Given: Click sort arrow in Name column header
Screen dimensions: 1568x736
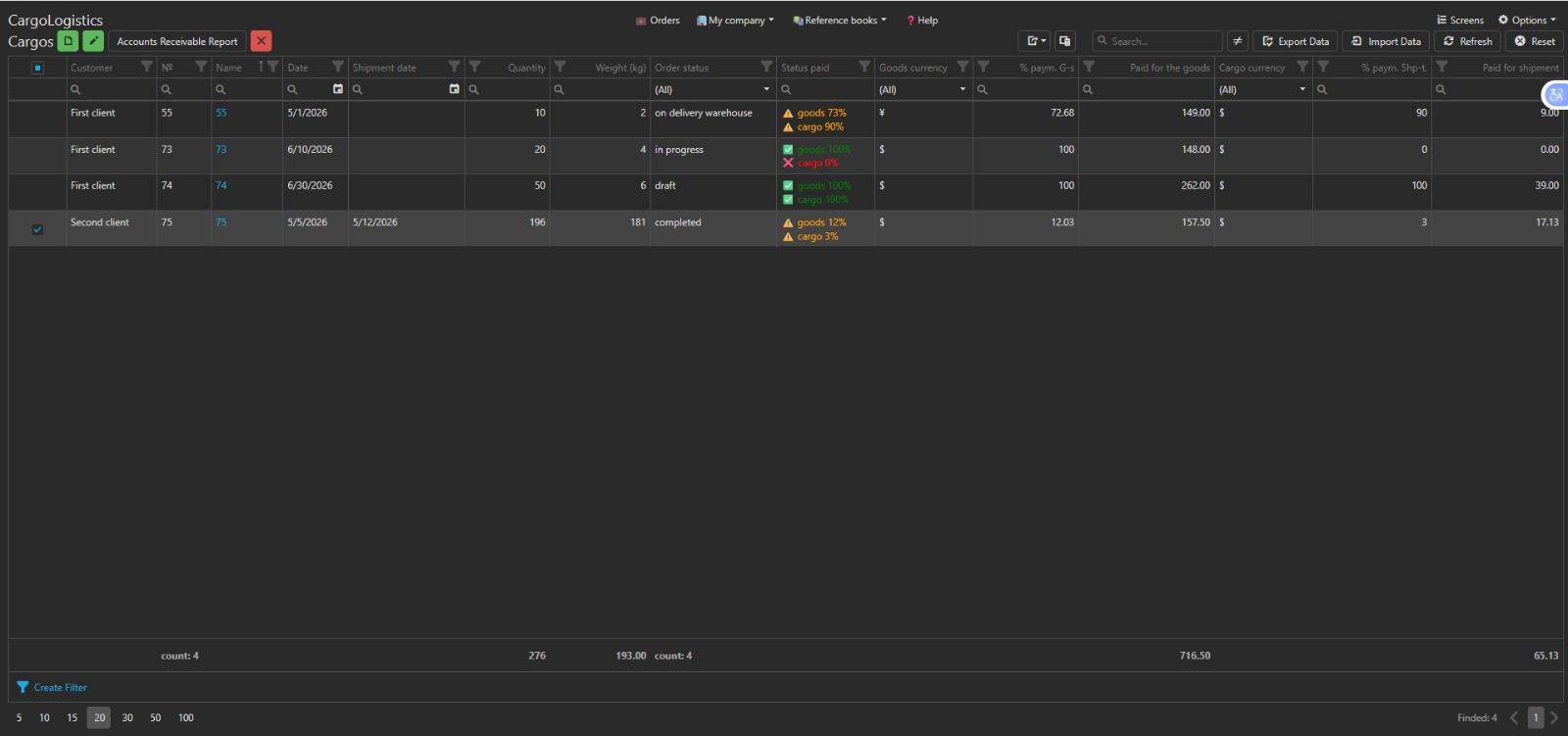Looking at the screenshot, I should pos(261,67).
